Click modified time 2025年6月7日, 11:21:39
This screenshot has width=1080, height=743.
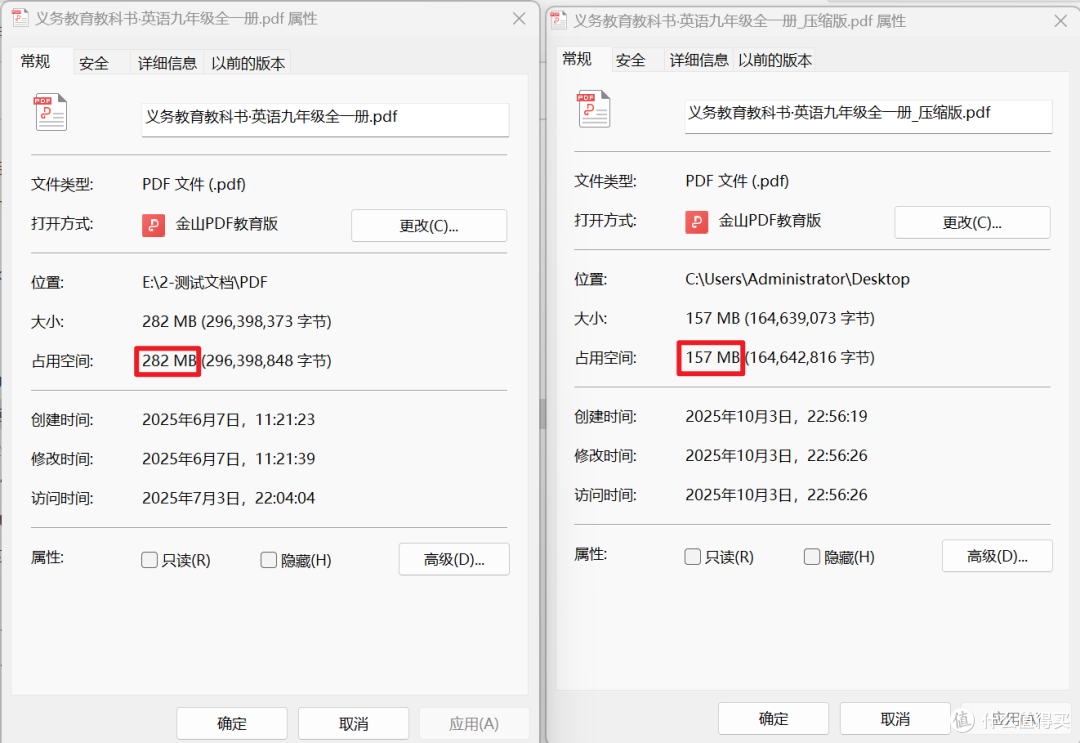tap(229, 459)
